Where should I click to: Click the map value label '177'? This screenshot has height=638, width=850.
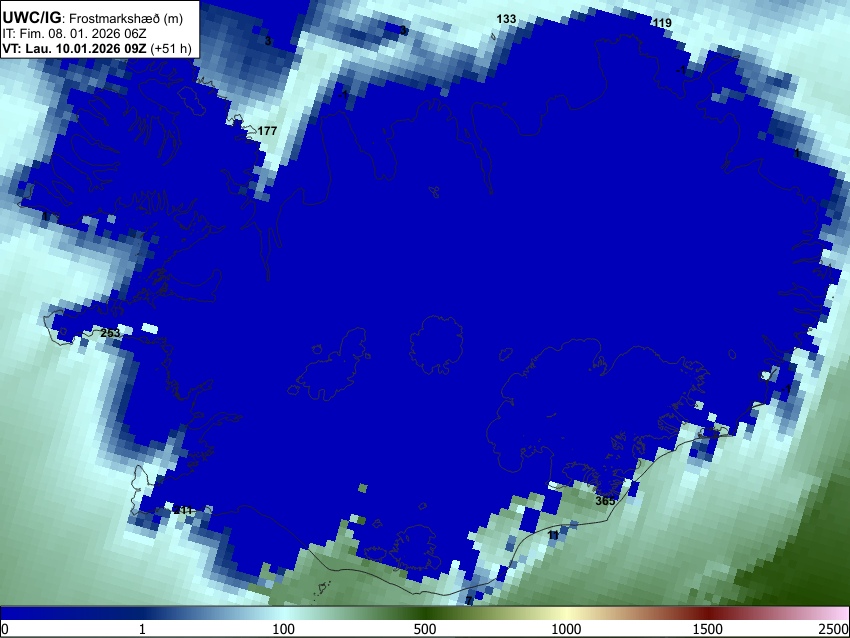click(x=267, y=131)
